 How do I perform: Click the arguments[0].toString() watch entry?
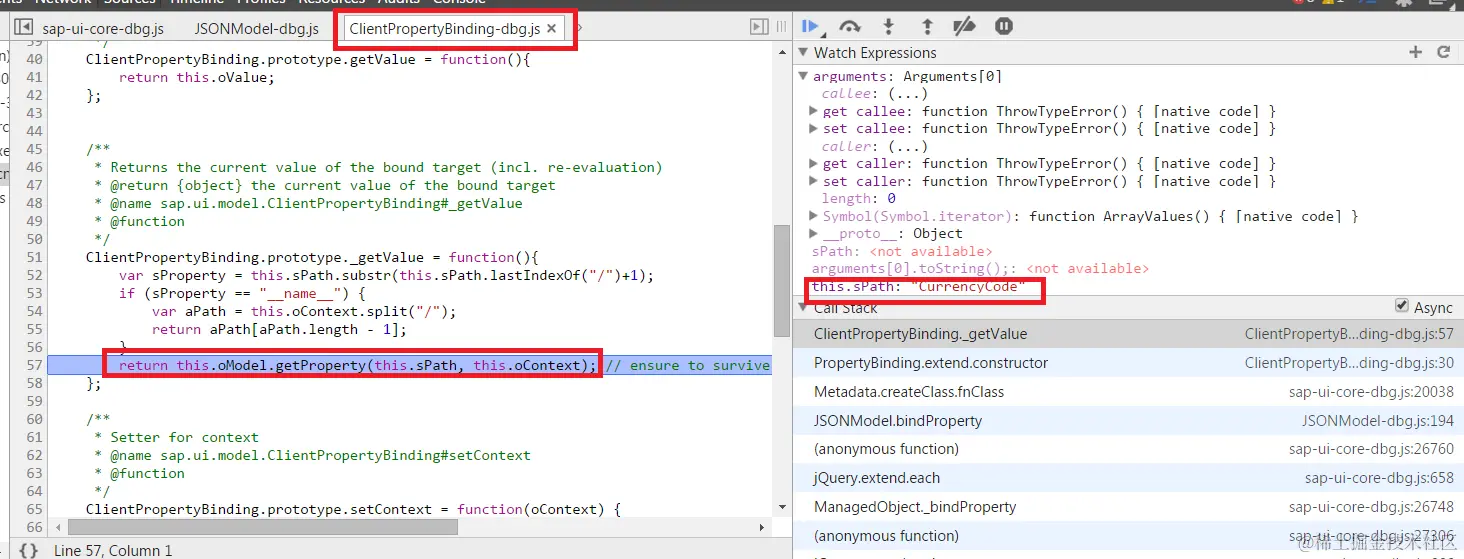point(980,268)
